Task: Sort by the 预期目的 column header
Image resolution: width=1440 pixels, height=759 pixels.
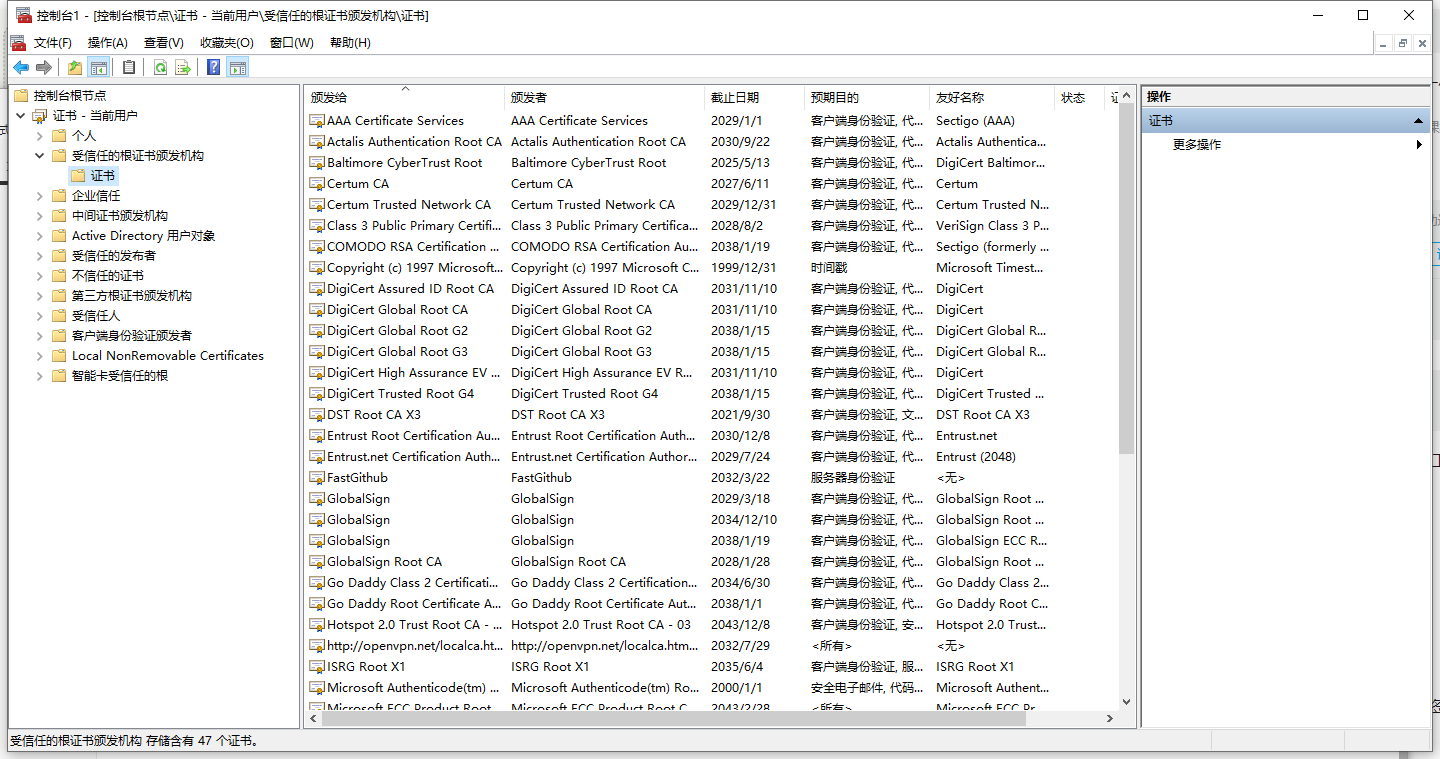Action: (x=867, y=97)
